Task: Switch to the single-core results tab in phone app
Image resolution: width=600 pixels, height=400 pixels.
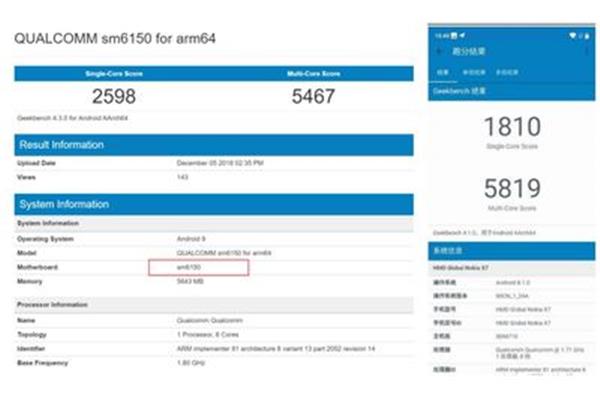Action: (474, 72)
